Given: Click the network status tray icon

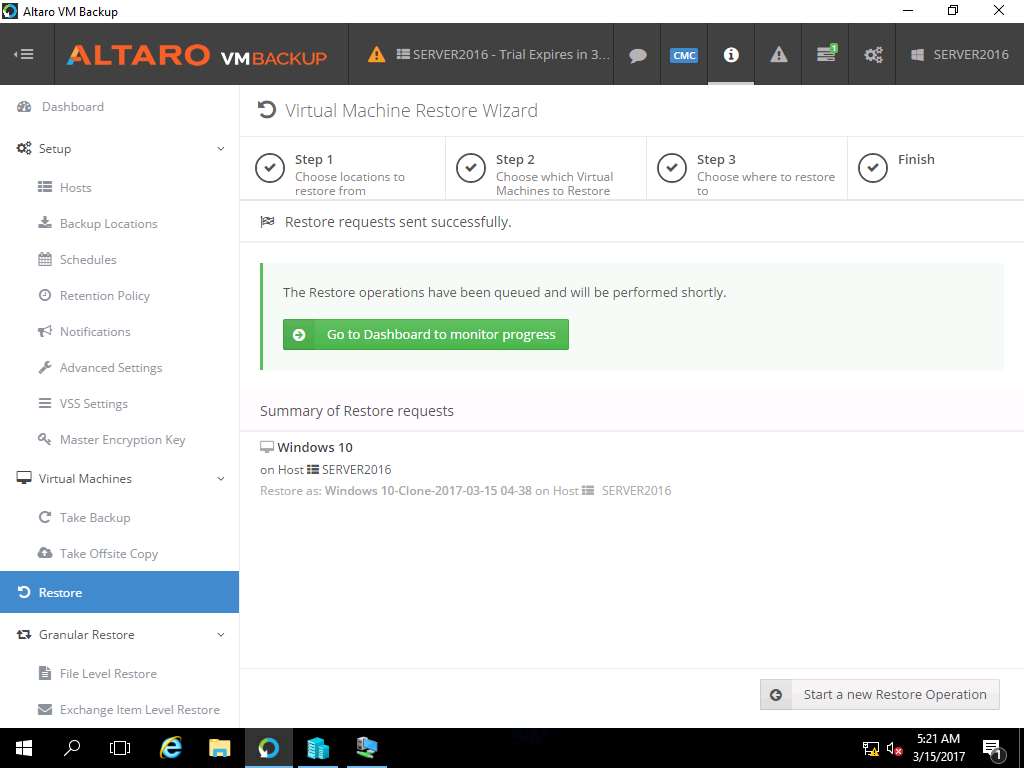Looking at the screenshot, I should coord(871,749).
